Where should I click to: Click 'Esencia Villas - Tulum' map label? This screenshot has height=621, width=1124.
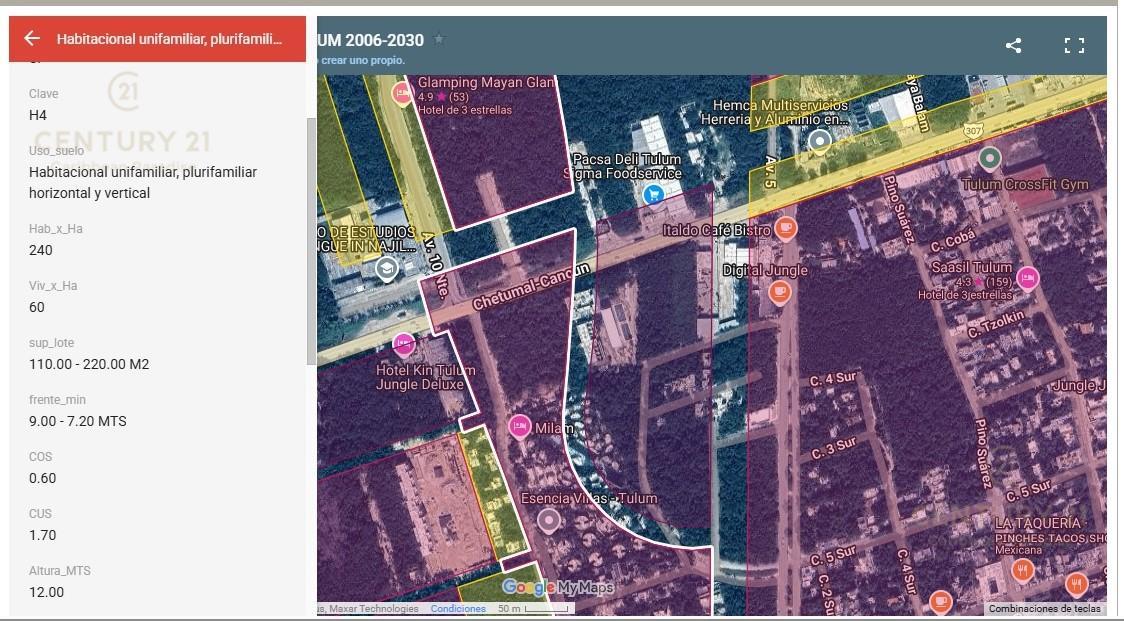[589, 498]
